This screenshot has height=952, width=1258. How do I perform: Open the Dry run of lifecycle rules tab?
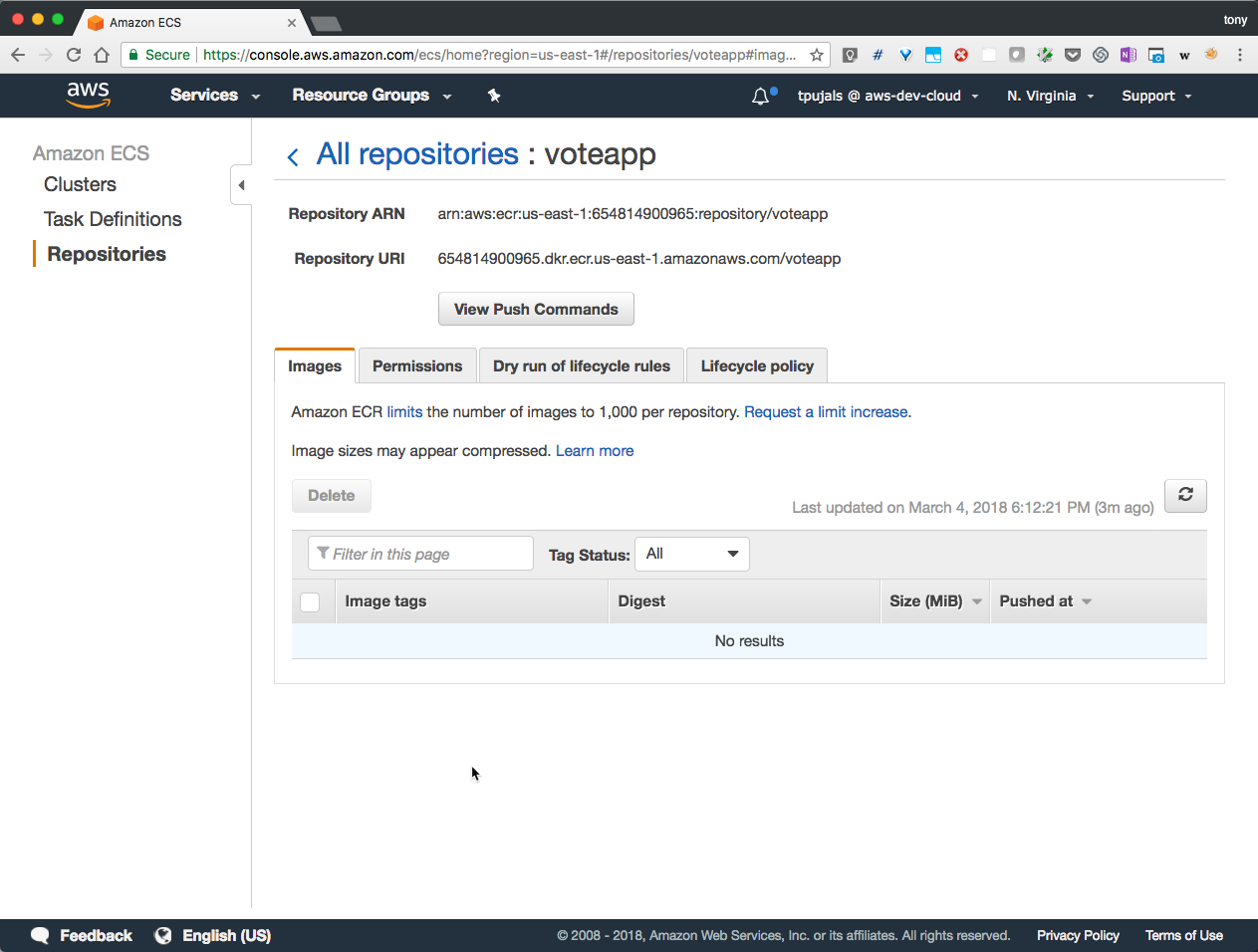click(x=582, y=365)
